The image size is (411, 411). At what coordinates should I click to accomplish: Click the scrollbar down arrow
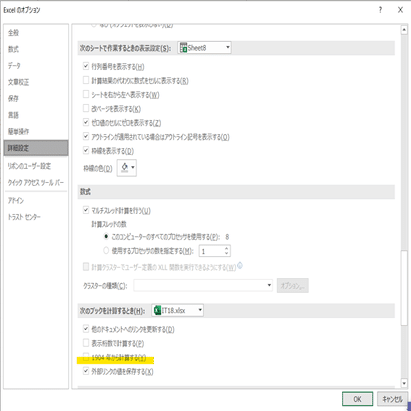pyautogui.click(x=404, y=383)
